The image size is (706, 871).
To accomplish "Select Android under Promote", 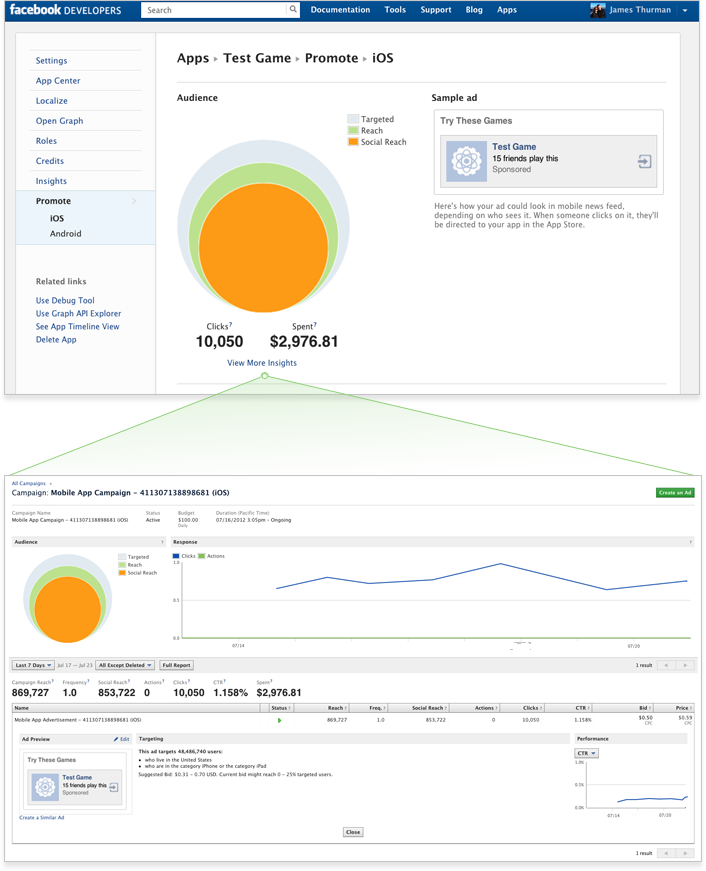I will click(x=66, y=234).
